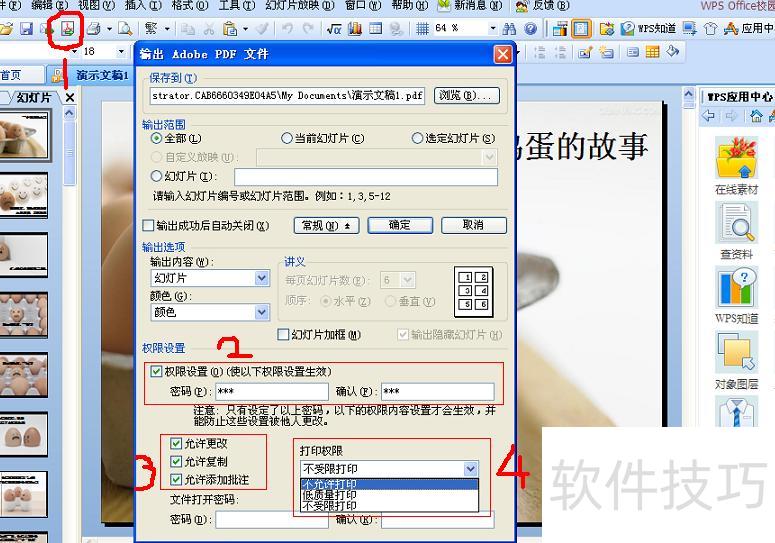Open 对象图层 in the right panel
Image resolution: width=775 pixels, height=543 pixels.
[736, 361]
